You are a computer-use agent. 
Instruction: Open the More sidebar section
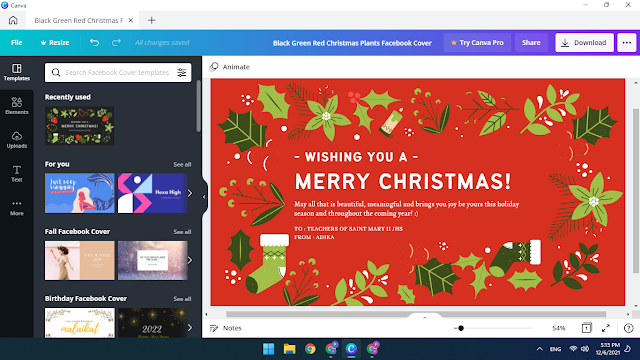click(17, 207)
